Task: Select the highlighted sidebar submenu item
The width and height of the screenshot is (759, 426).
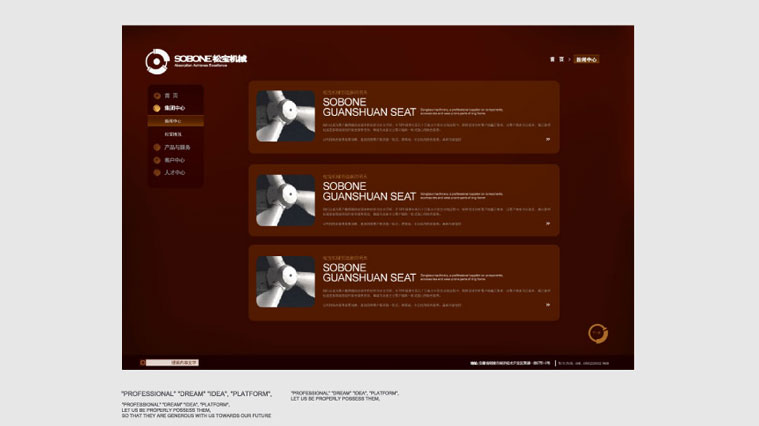Action: [x=175, y=121]
